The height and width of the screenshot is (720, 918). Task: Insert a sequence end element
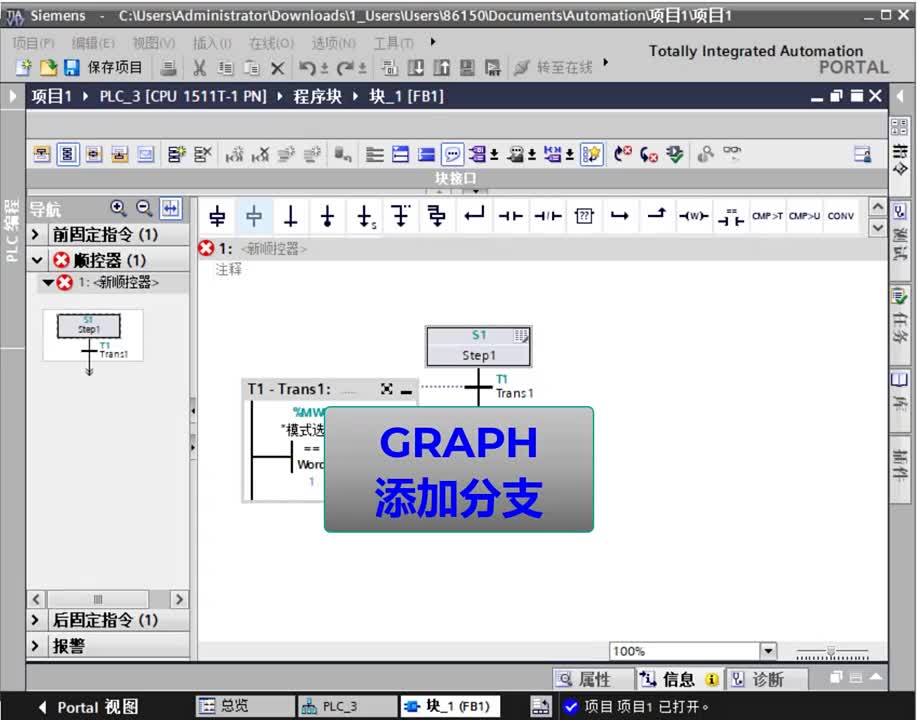[327, 217]
